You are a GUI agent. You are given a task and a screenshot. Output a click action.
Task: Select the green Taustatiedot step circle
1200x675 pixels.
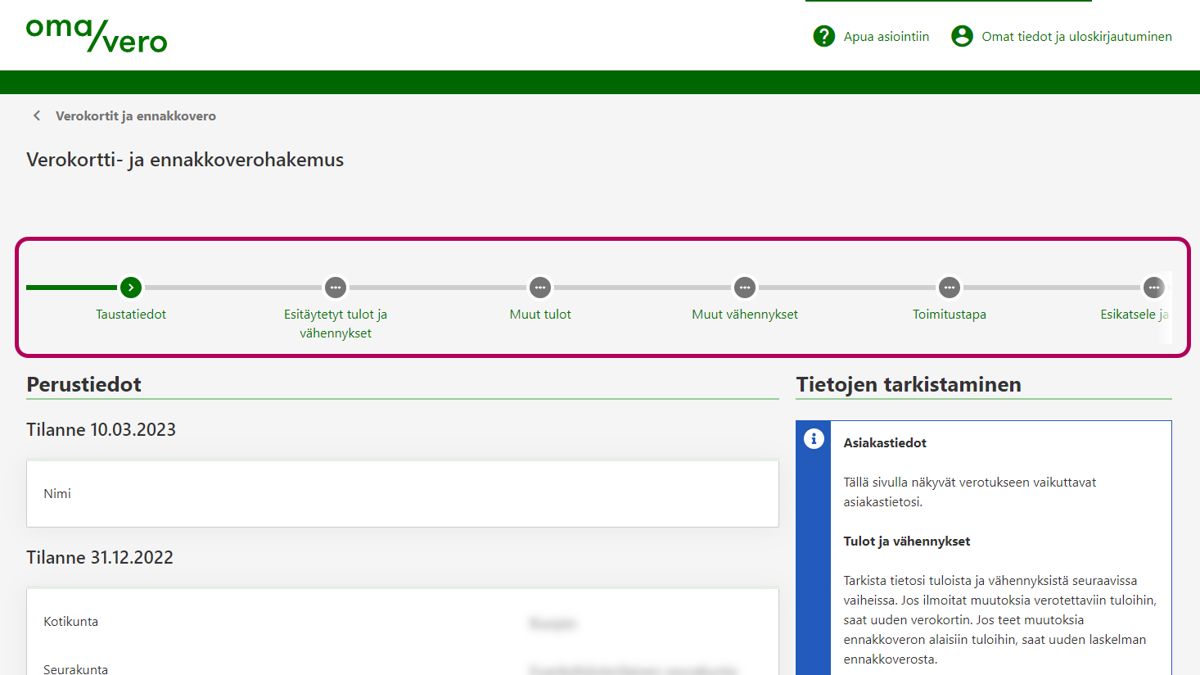[x=130, y=287]
